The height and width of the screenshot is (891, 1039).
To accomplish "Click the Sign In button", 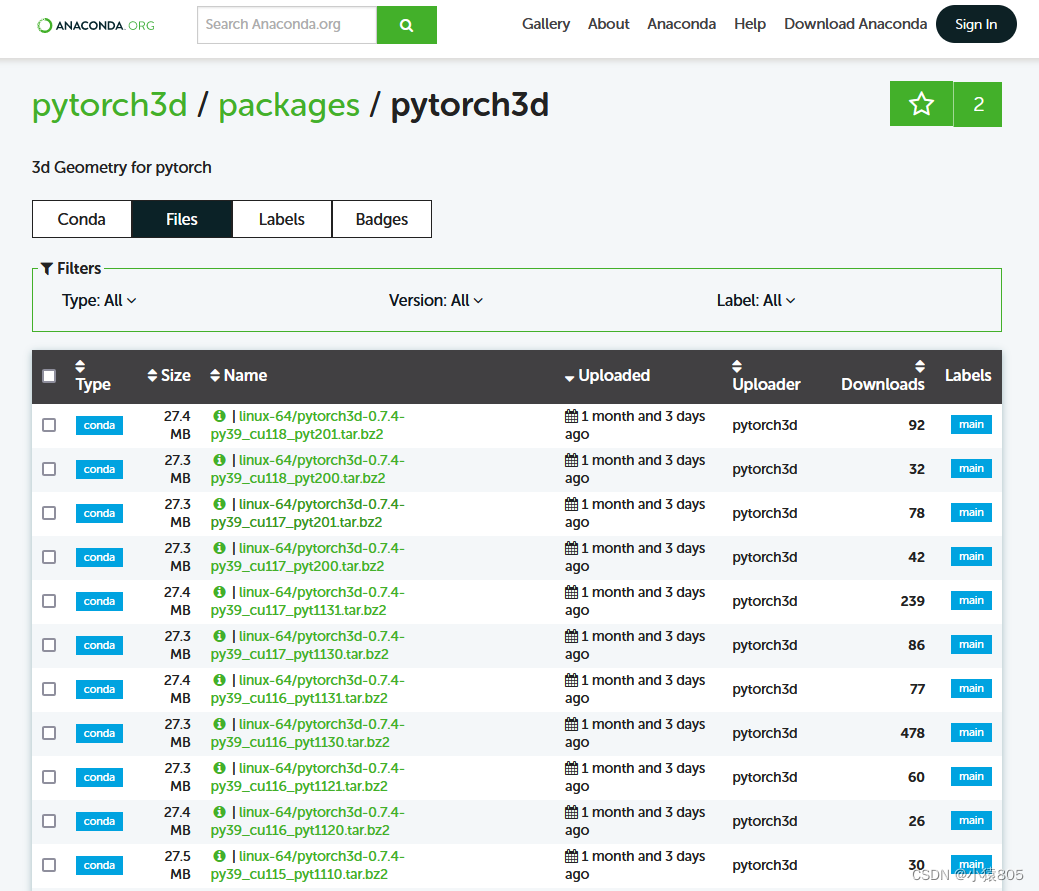I will [x=975, y=25].
